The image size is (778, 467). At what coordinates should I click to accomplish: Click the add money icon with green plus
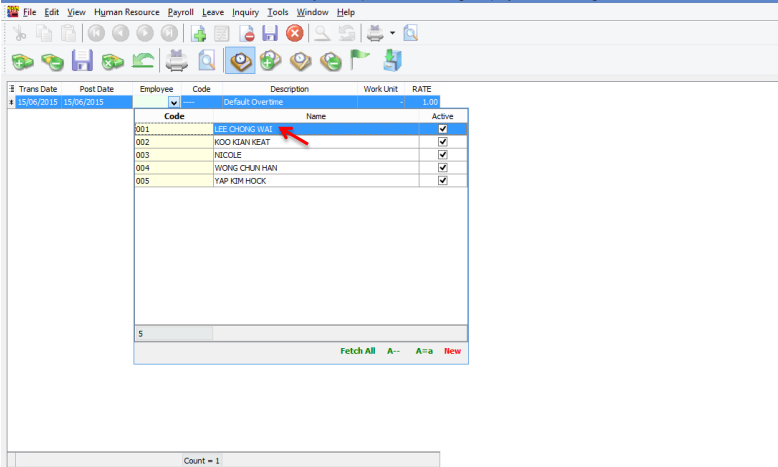coord(22,62)
